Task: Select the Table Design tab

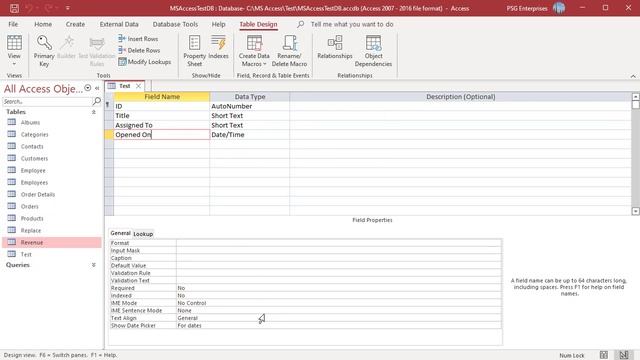Action: pyautogui.click(x=258, y=24)
